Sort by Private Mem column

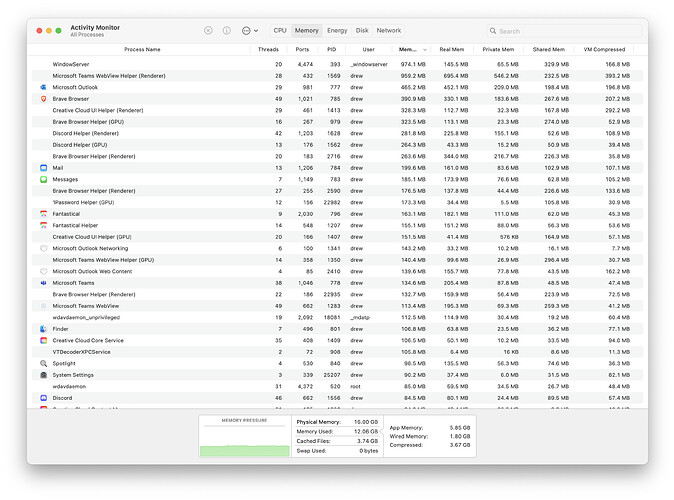(x=498, y=49)
